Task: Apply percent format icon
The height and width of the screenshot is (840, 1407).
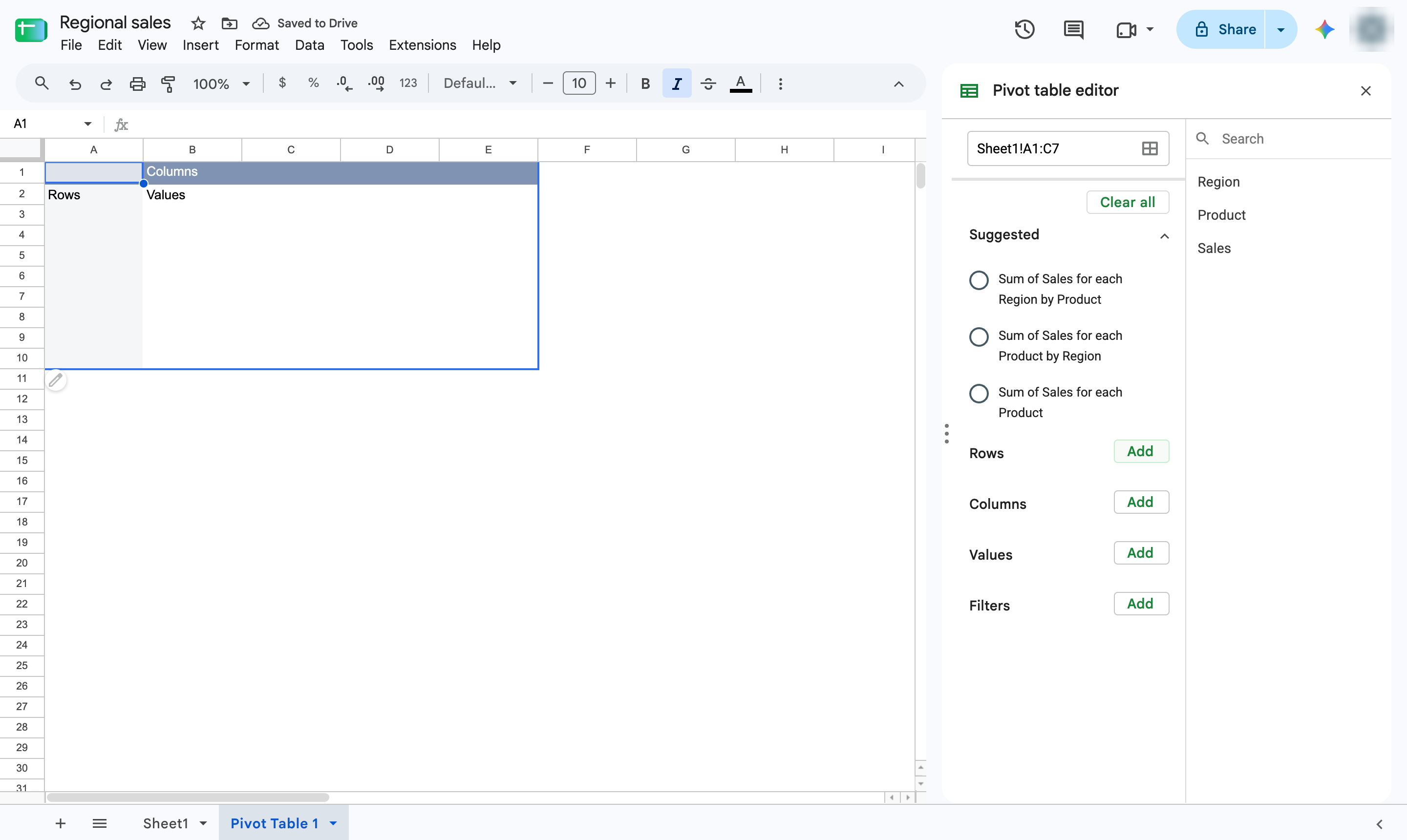Action: (x=313, y=83)
